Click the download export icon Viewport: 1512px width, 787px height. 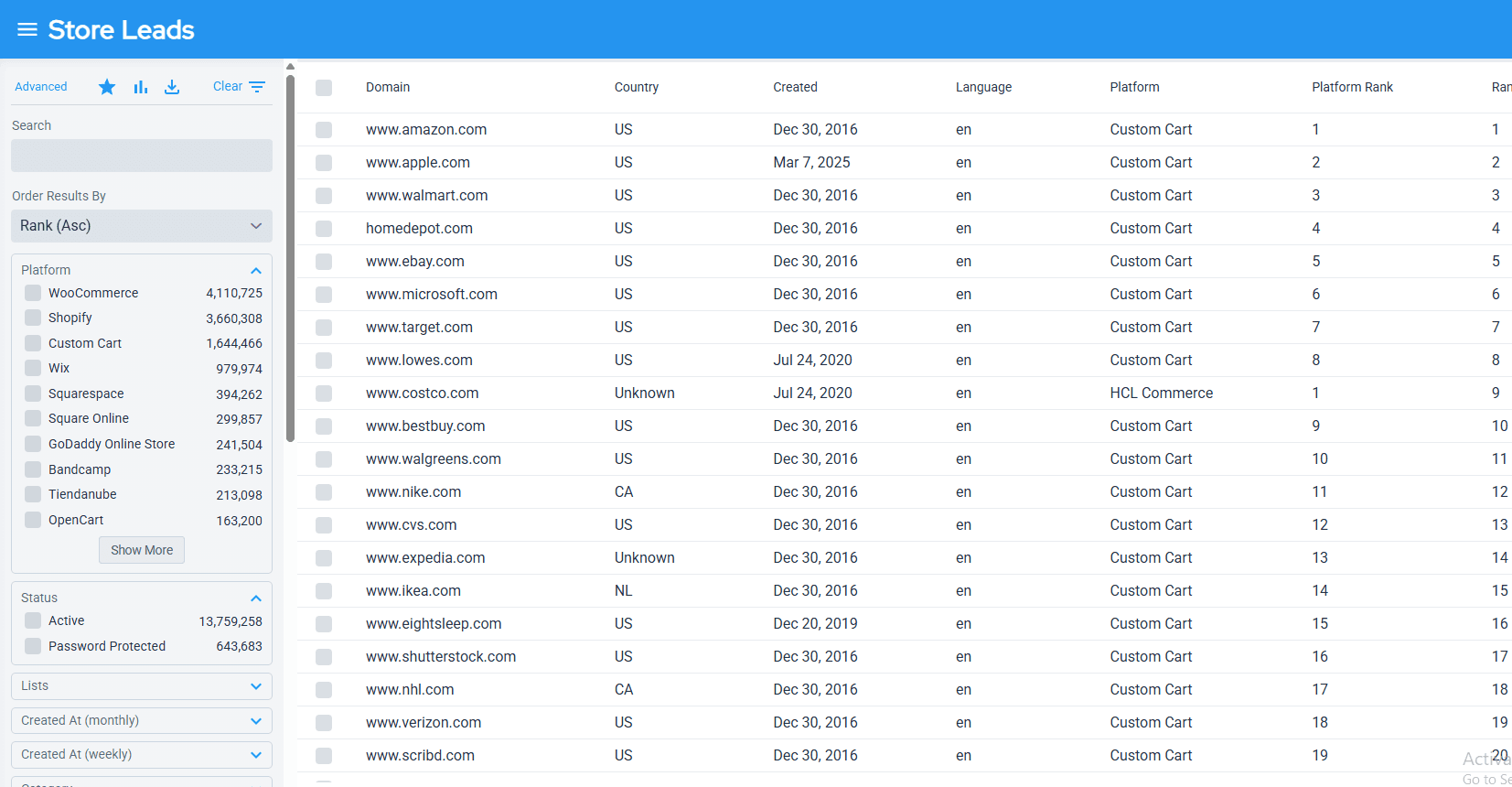pyautogui.click(x=172, y=87)
